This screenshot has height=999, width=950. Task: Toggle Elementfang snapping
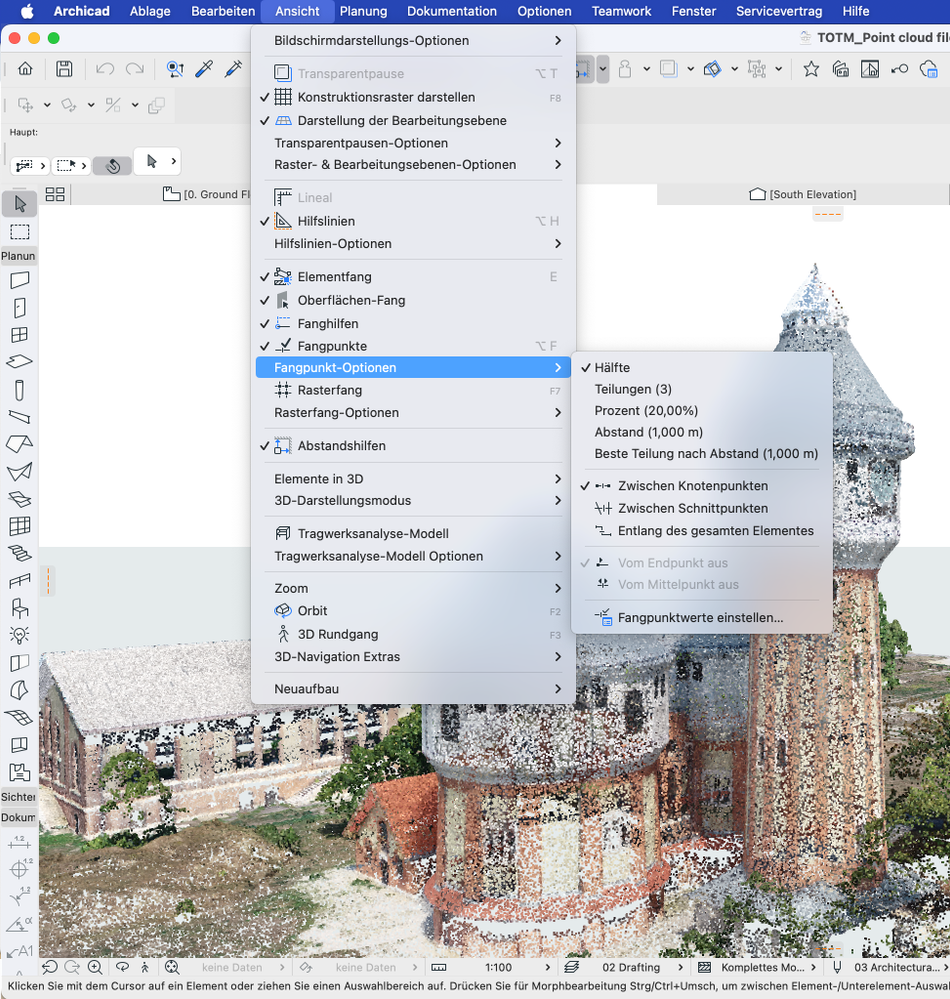414,277
